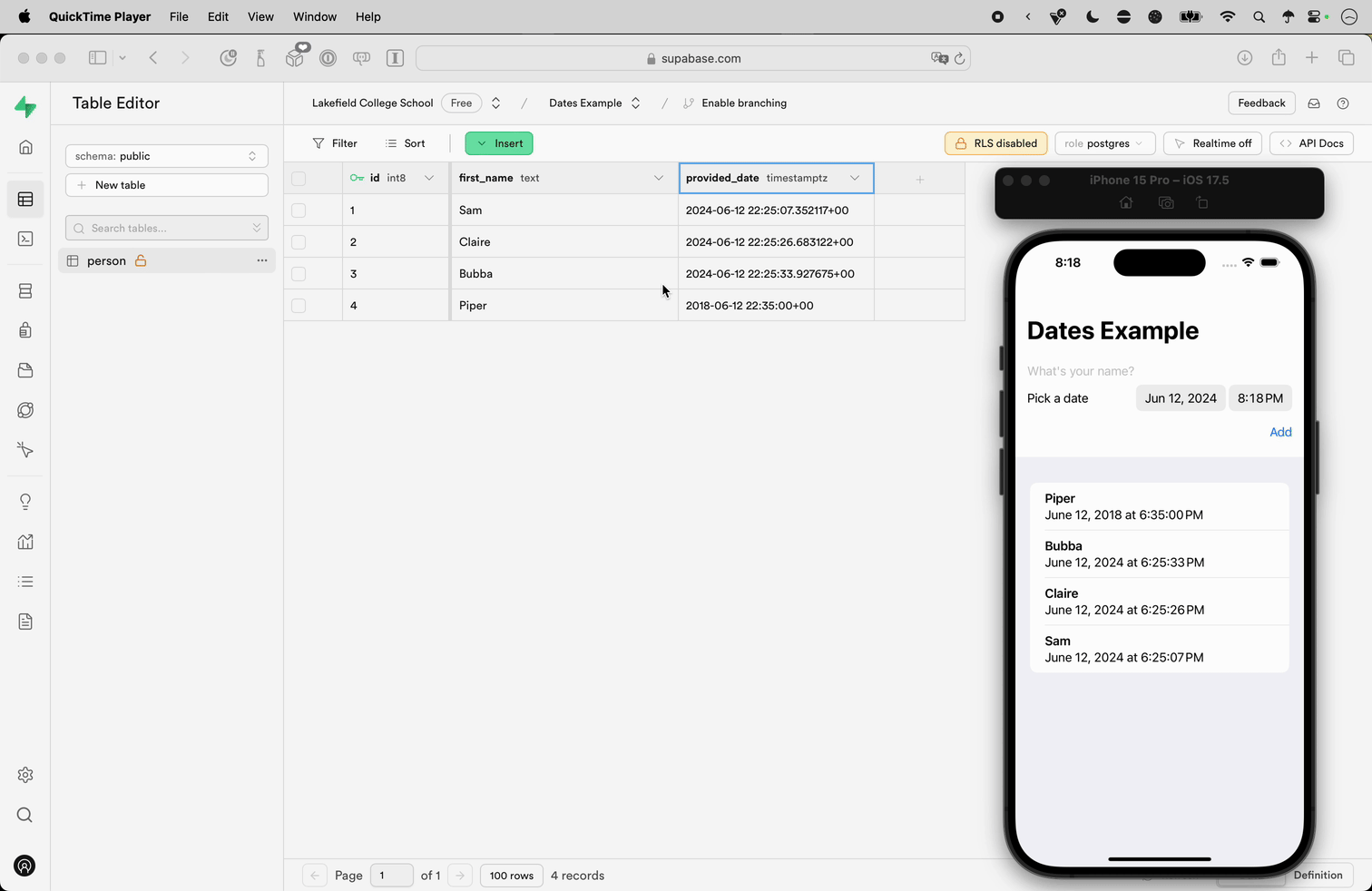Screen dimensions: 1372x891
Task: Open the Table Editor sidebar icon
Action: pos(25,200)
